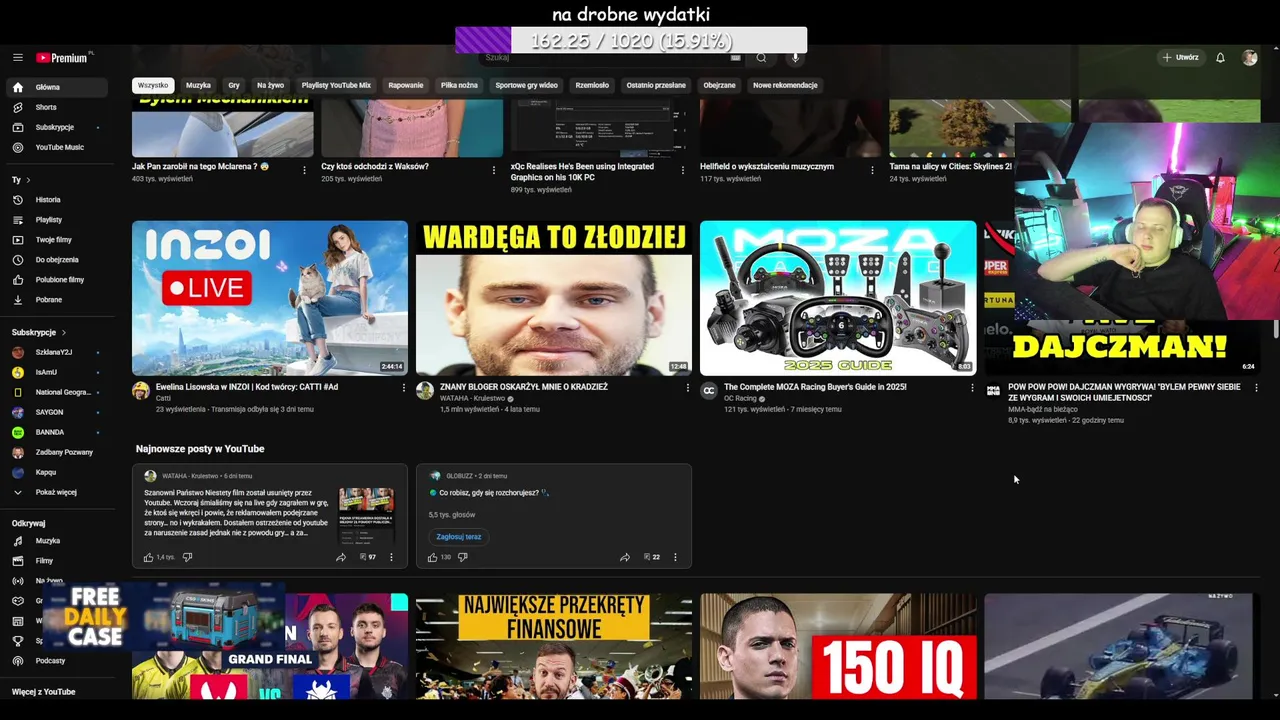The width and height of the screenshot is (1280, 720).
Task: Open SzklanaY2J subscription channel
Action: point(56,352)
